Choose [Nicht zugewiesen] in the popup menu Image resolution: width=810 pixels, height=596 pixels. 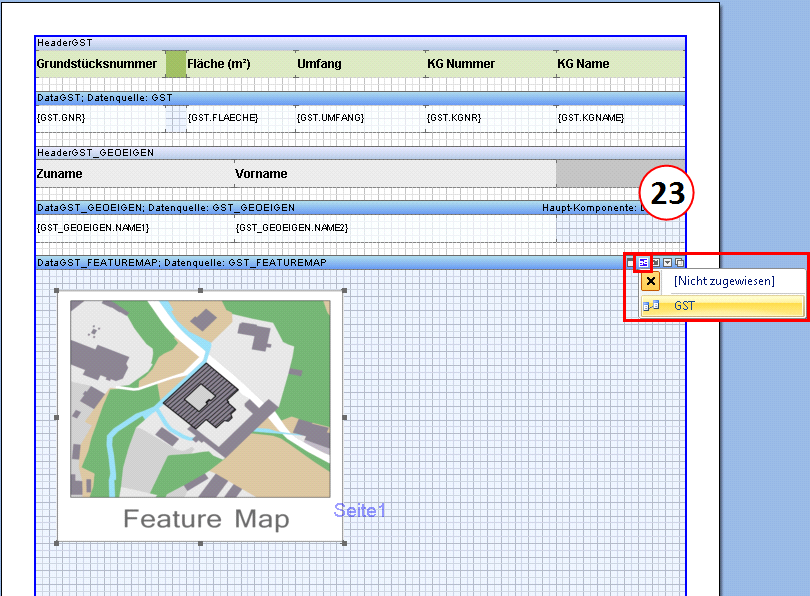click(723, 282)
